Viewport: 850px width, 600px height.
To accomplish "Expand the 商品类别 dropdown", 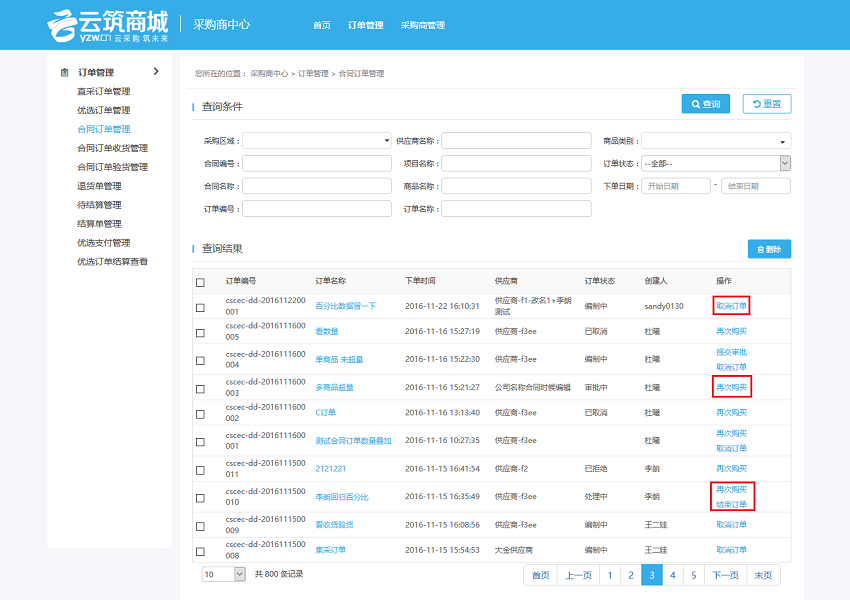I will pos(715,141).
